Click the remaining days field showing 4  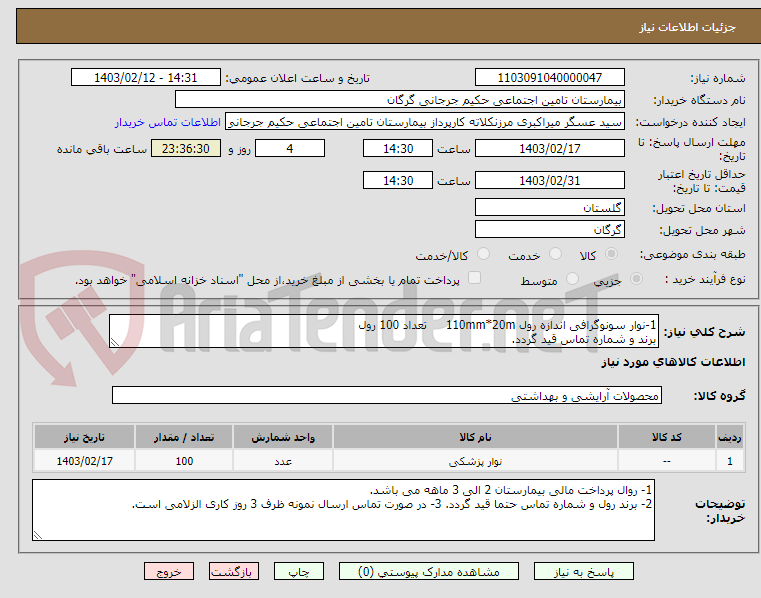coord(290,149)
